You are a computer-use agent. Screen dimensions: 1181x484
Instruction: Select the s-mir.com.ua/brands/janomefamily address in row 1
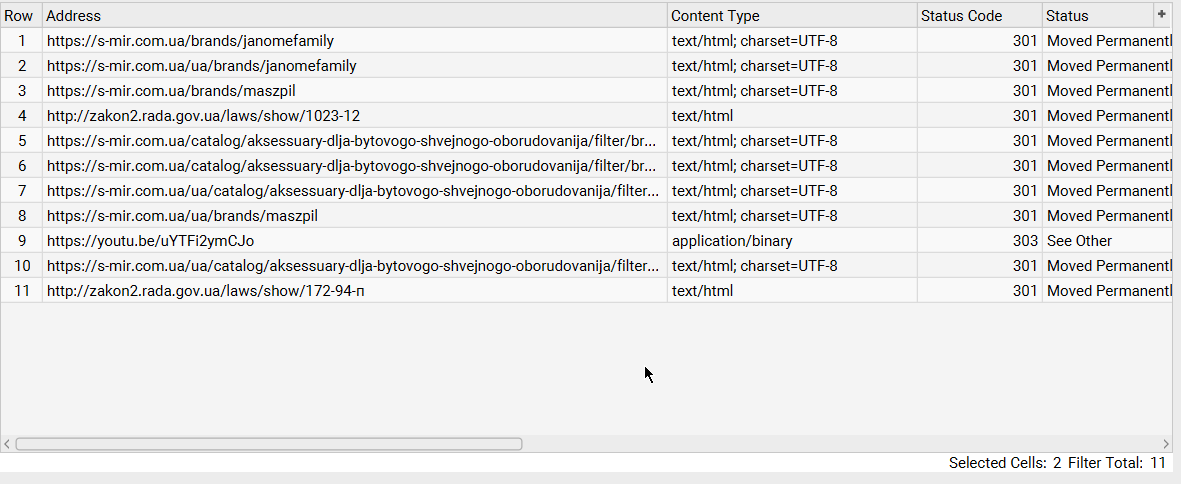point(190,41)
